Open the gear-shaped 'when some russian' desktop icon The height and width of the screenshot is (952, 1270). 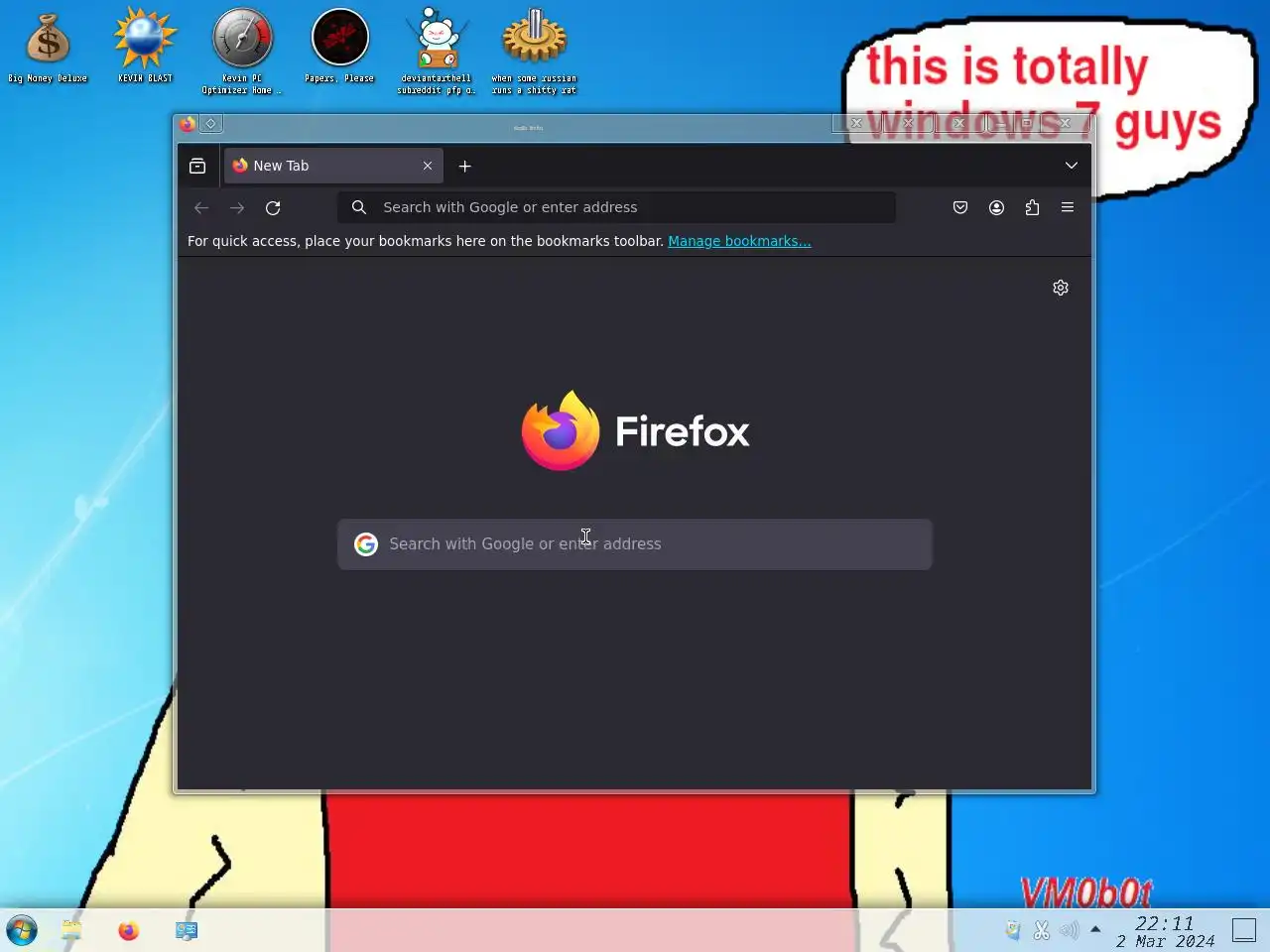click(x=534, y=52)
